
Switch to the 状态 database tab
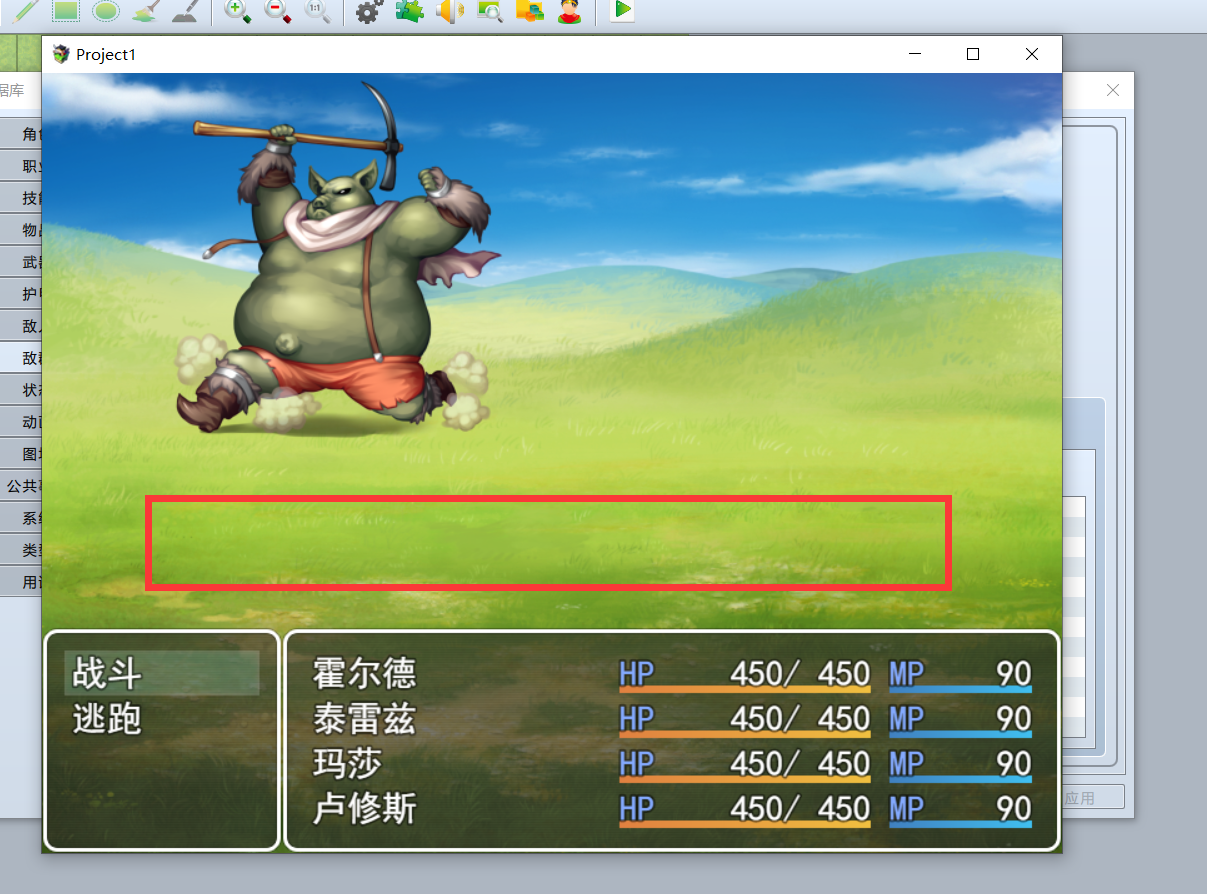coord(21,389)
